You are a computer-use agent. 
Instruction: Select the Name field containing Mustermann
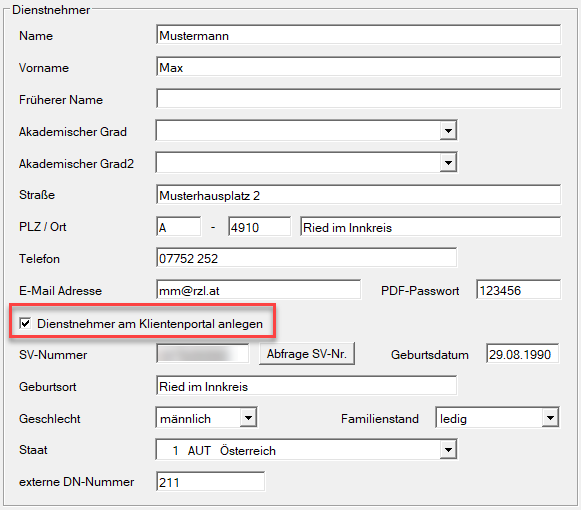pos(358,35)
